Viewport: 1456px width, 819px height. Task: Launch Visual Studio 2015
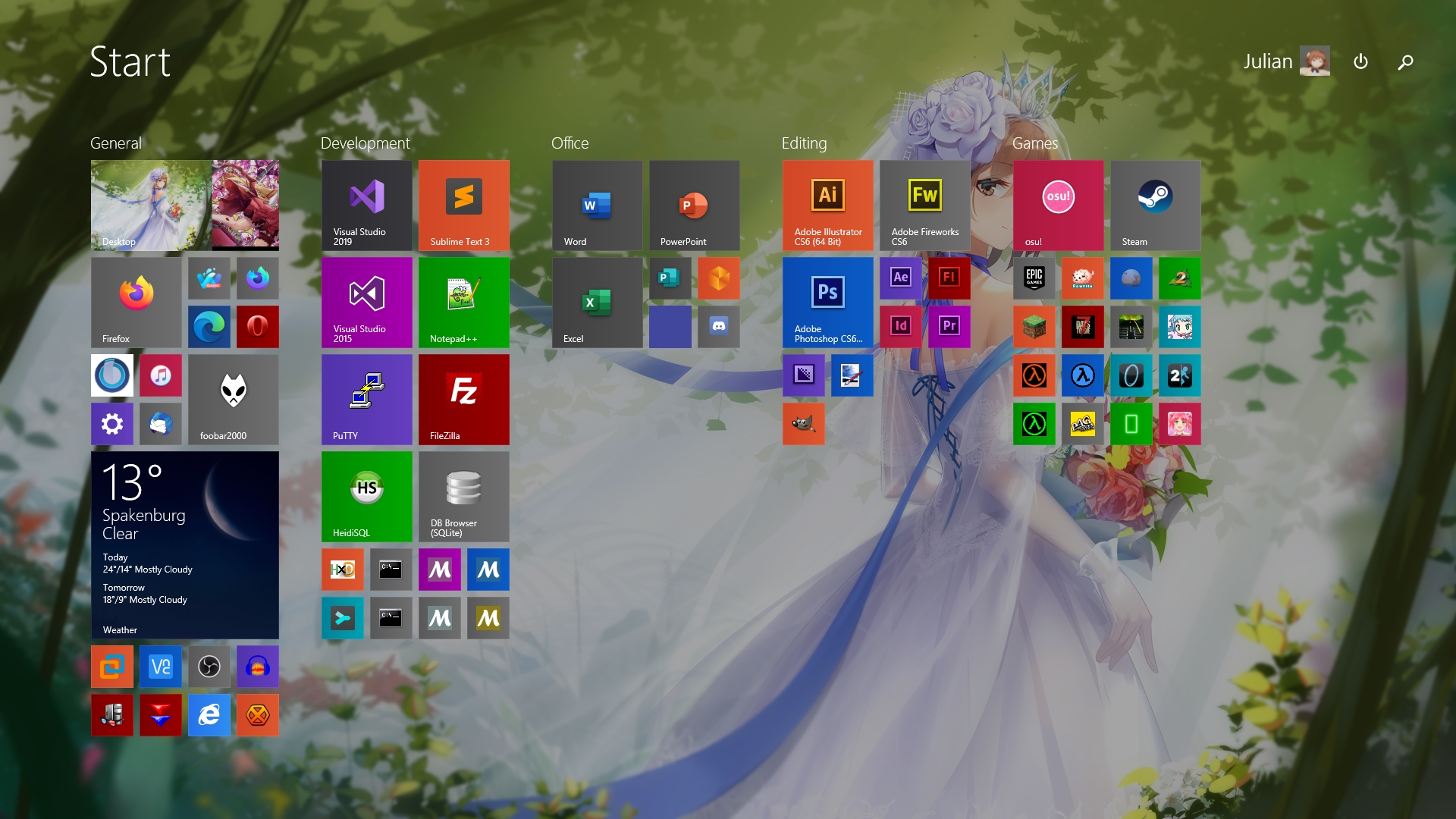pyautogui.click(x=367, y=303)
